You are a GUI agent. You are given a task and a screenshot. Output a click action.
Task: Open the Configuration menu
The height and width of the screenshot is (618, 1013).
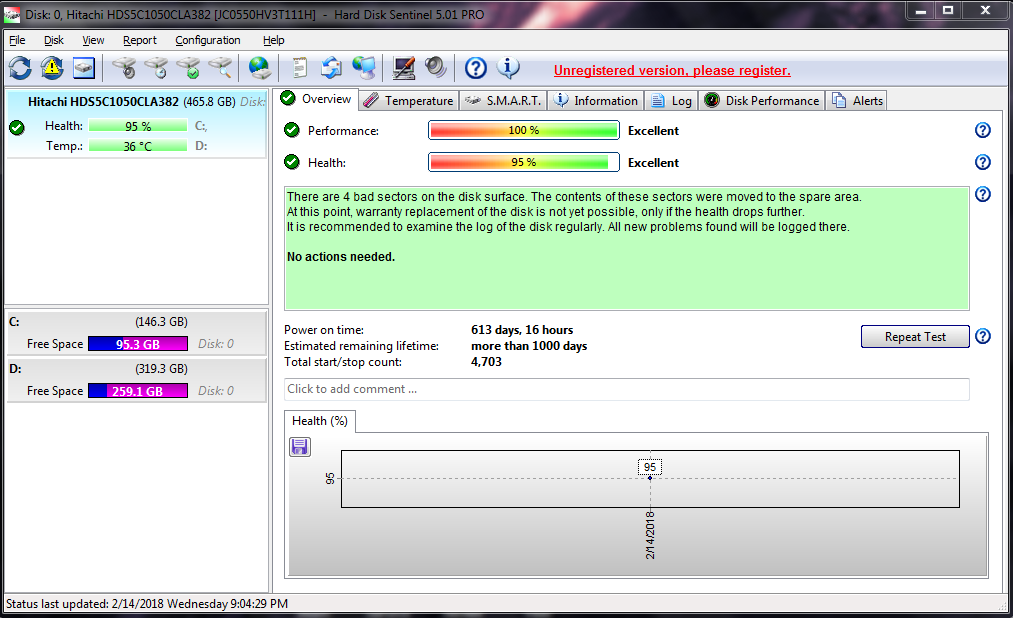point(207,40)
